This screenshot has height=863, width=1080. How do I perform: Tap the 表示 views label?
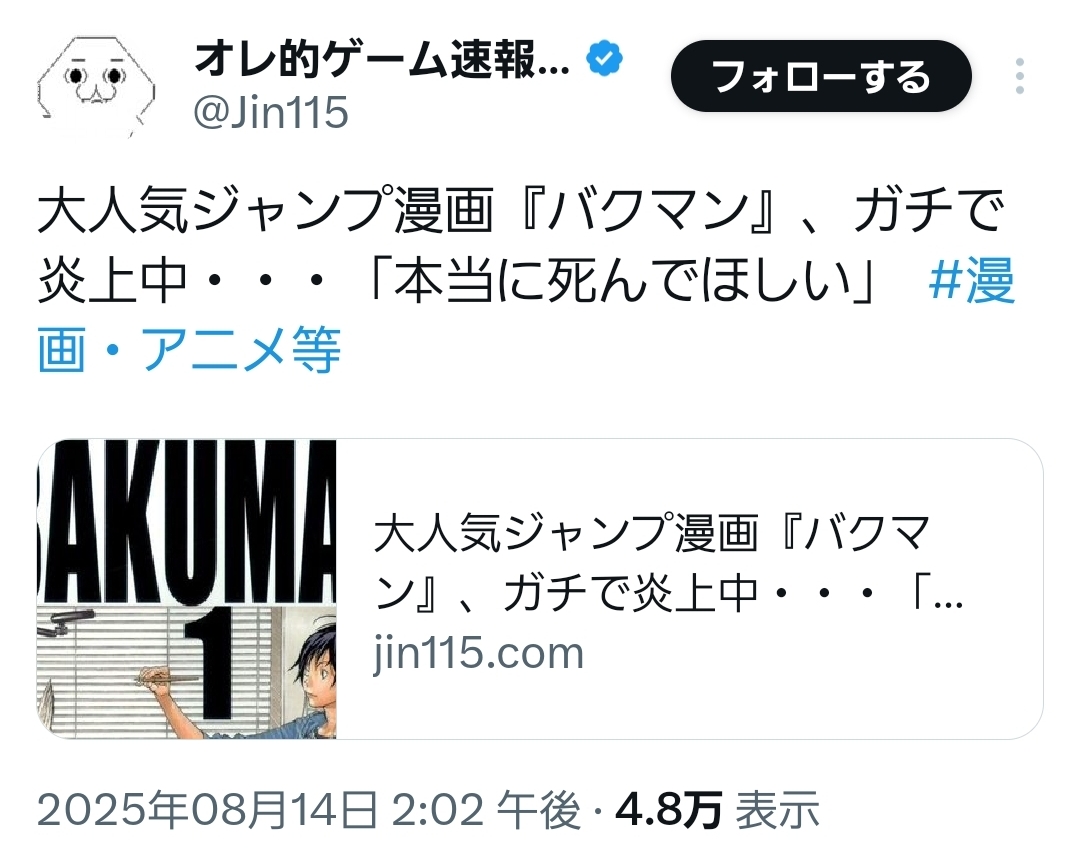coord(778,809)
